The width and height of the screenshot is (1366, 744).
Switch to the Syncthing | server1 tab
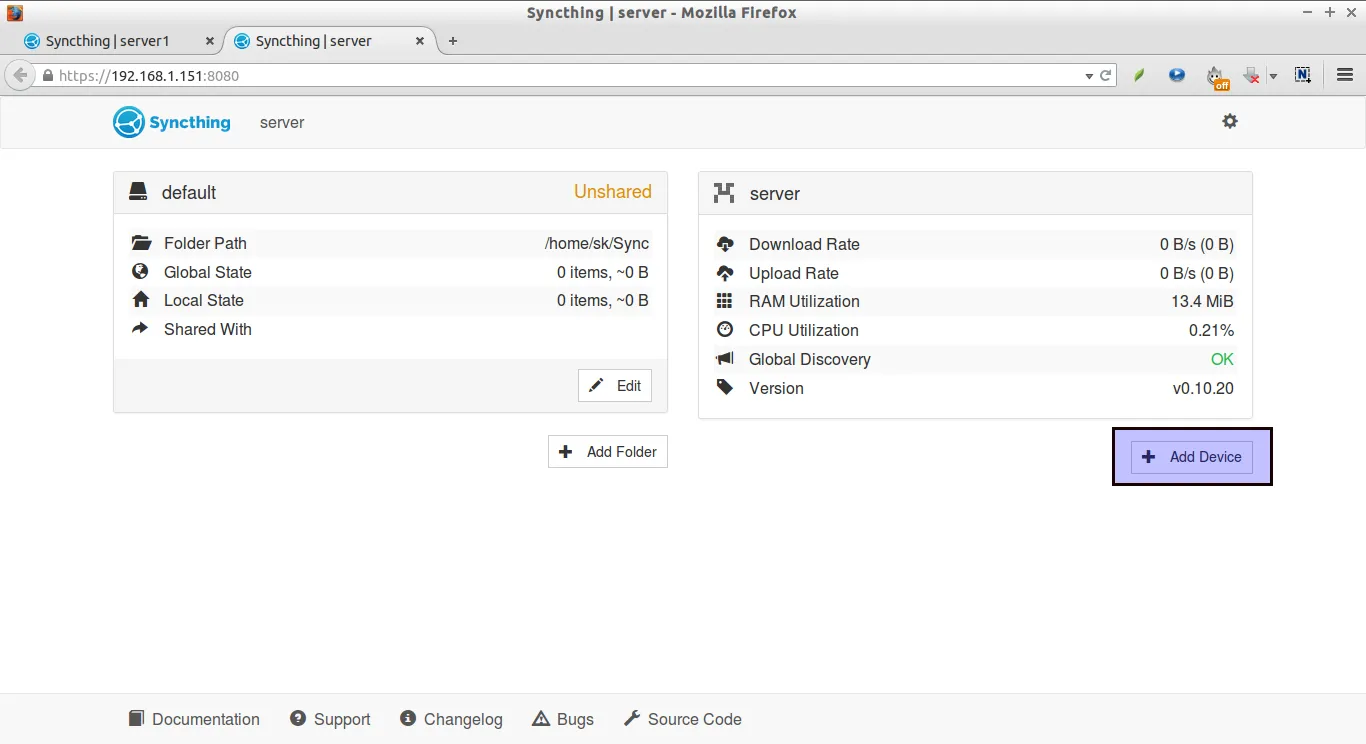pyautogui.click(x=108, y=41)
